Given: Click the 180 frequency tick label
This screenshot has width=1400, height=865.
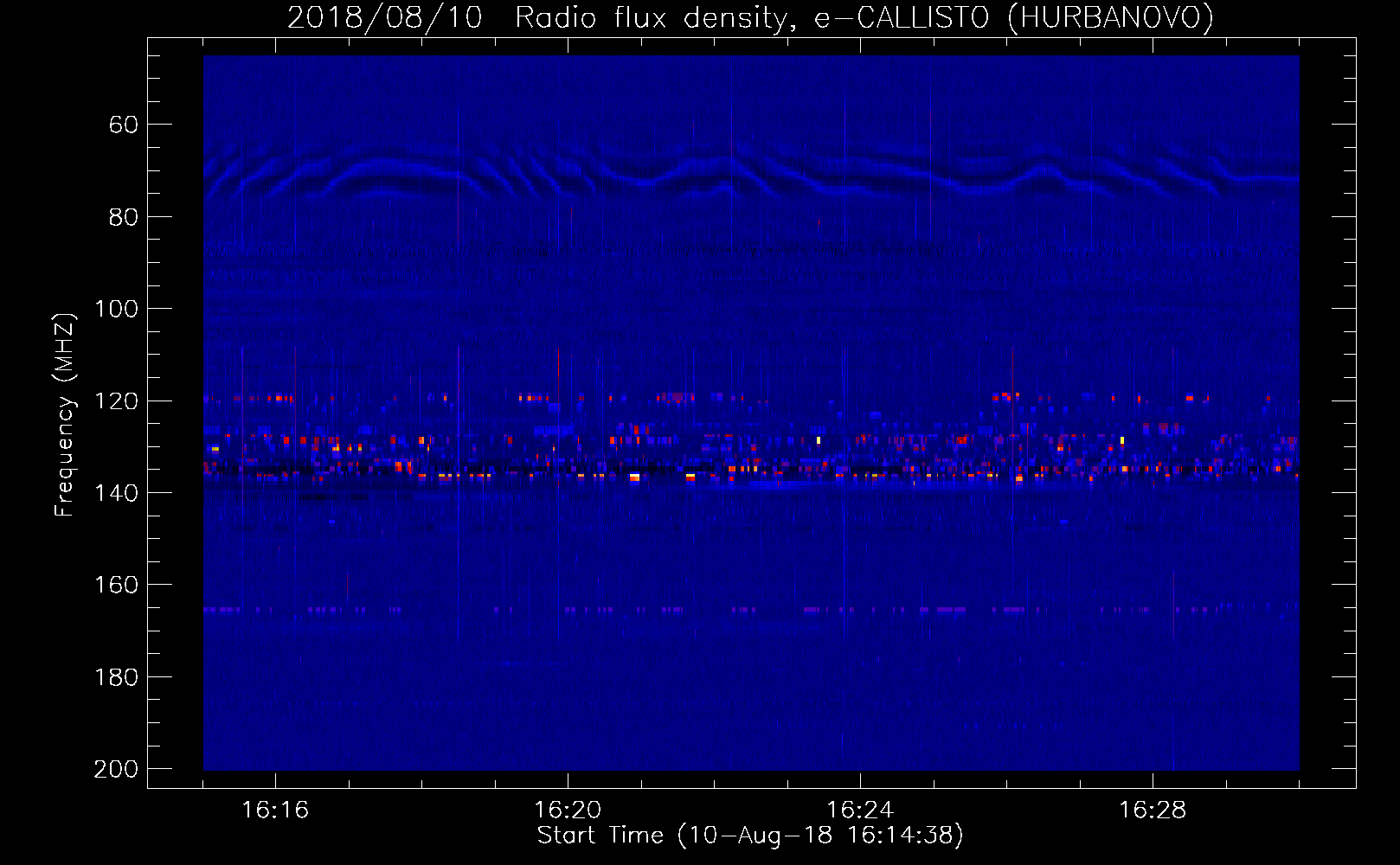Looking at the screenshot, I should coord(116,677).
